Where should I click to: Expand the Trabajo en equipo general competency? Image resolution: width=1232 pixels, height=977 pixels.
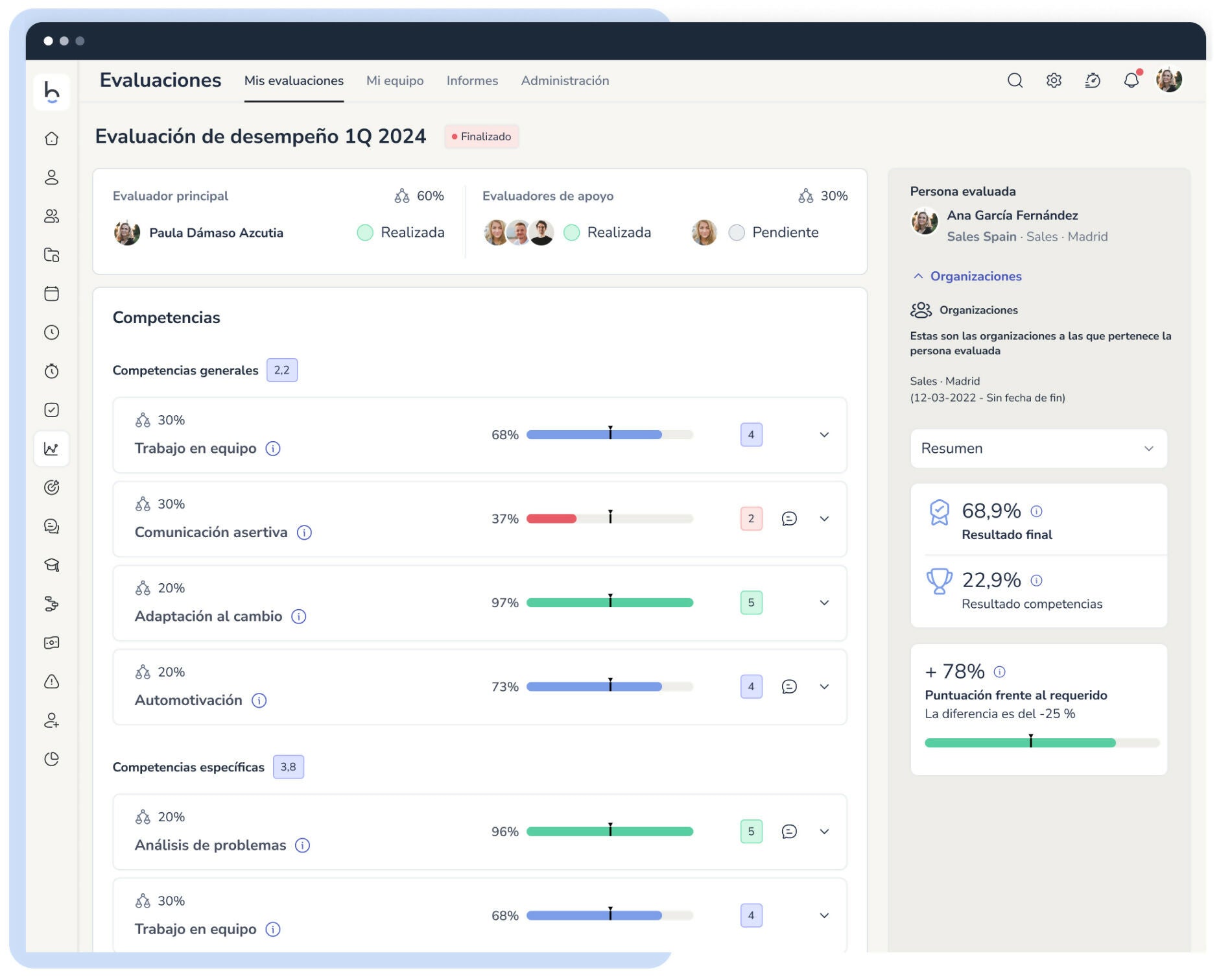(824, 435)
